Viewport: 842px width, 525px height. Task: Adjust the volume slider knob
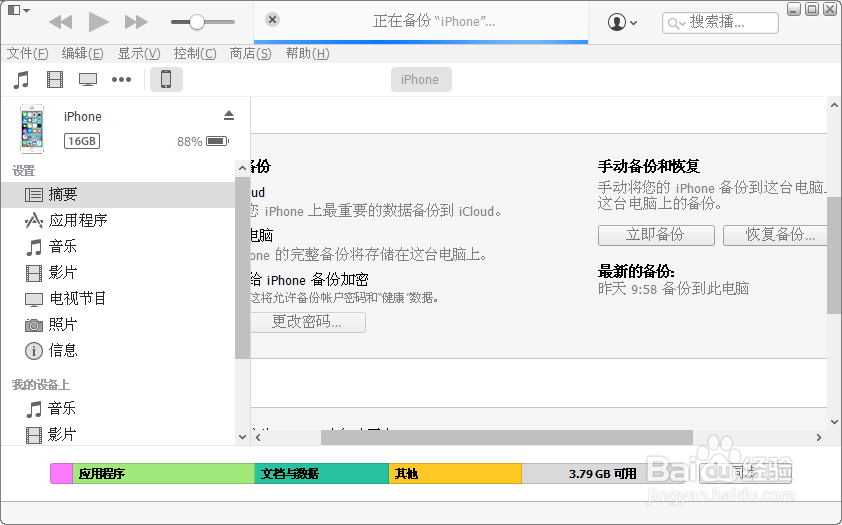[197, 22]
